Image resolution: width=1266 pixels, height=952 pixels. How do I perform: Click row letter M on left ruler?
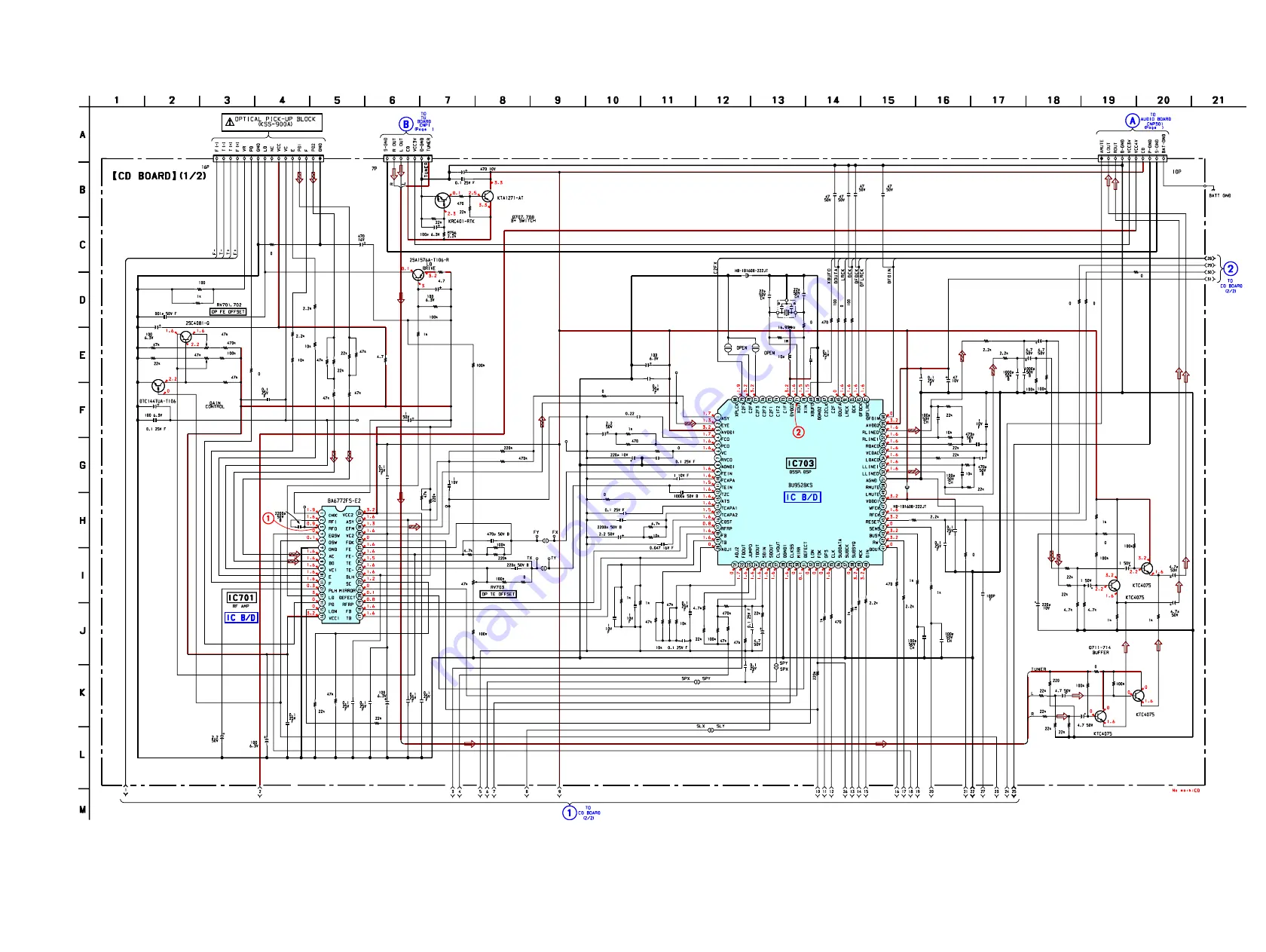[x=83, y=810]
